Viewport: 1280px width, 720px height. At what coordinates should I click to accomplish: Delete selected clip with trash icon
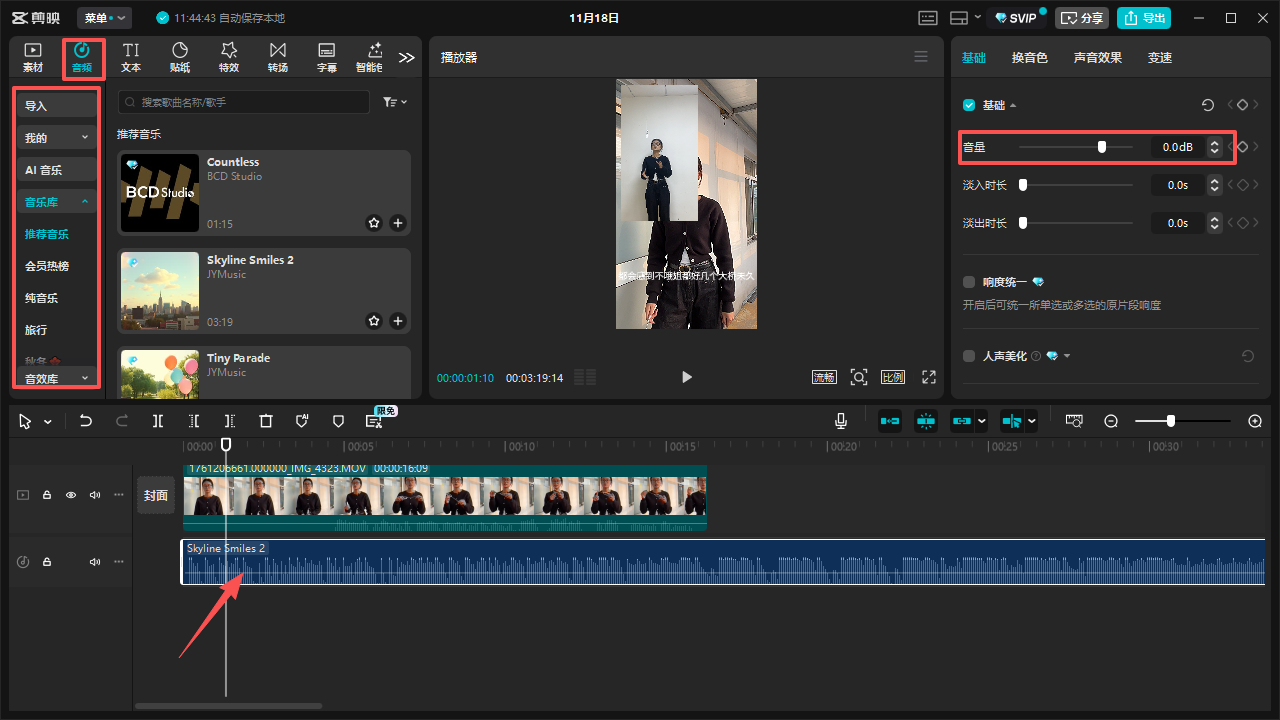266,421
